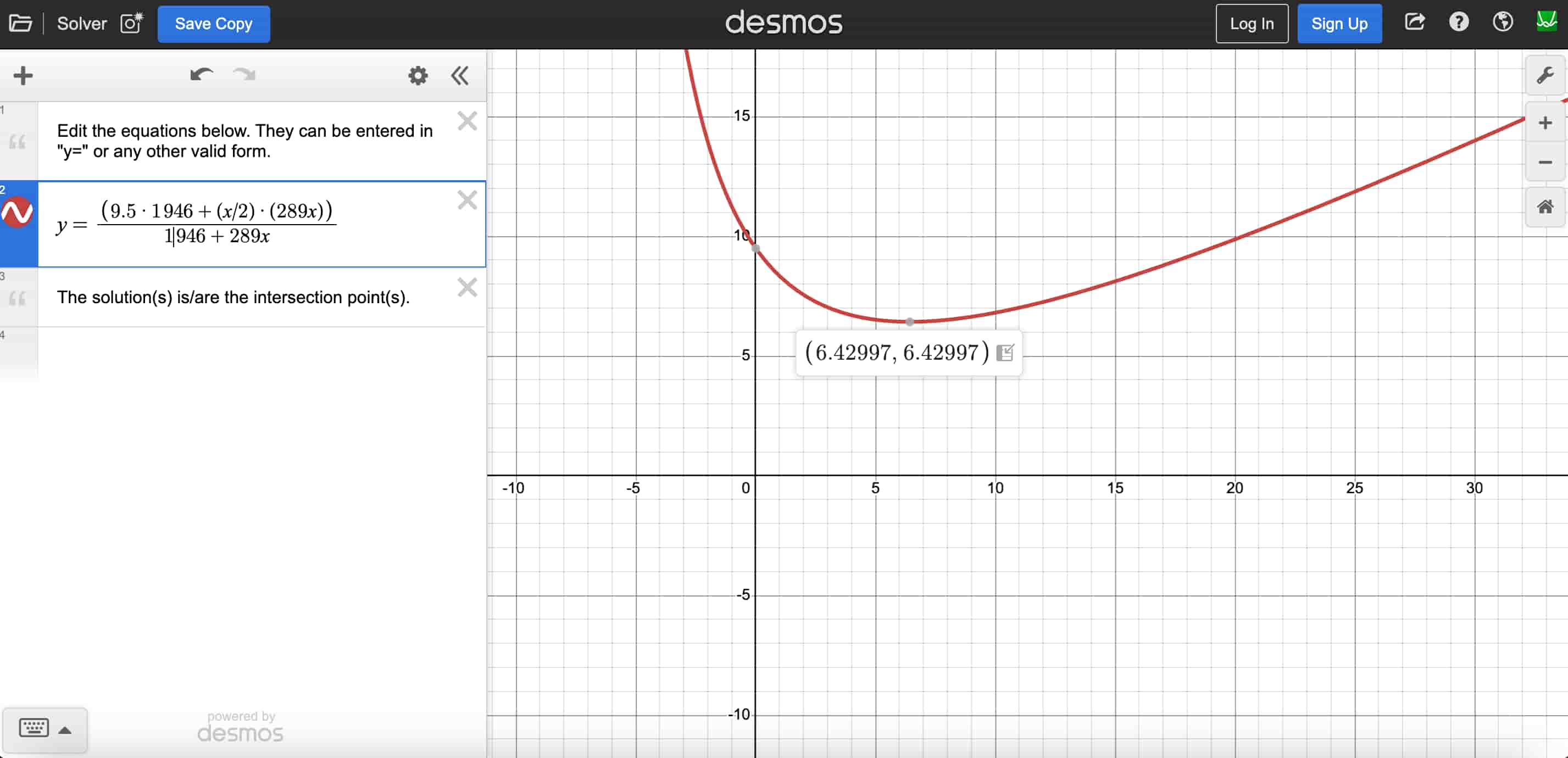Click the Sign Up button
Viewport: 1568px width, 758px height.
[1338, 24]
